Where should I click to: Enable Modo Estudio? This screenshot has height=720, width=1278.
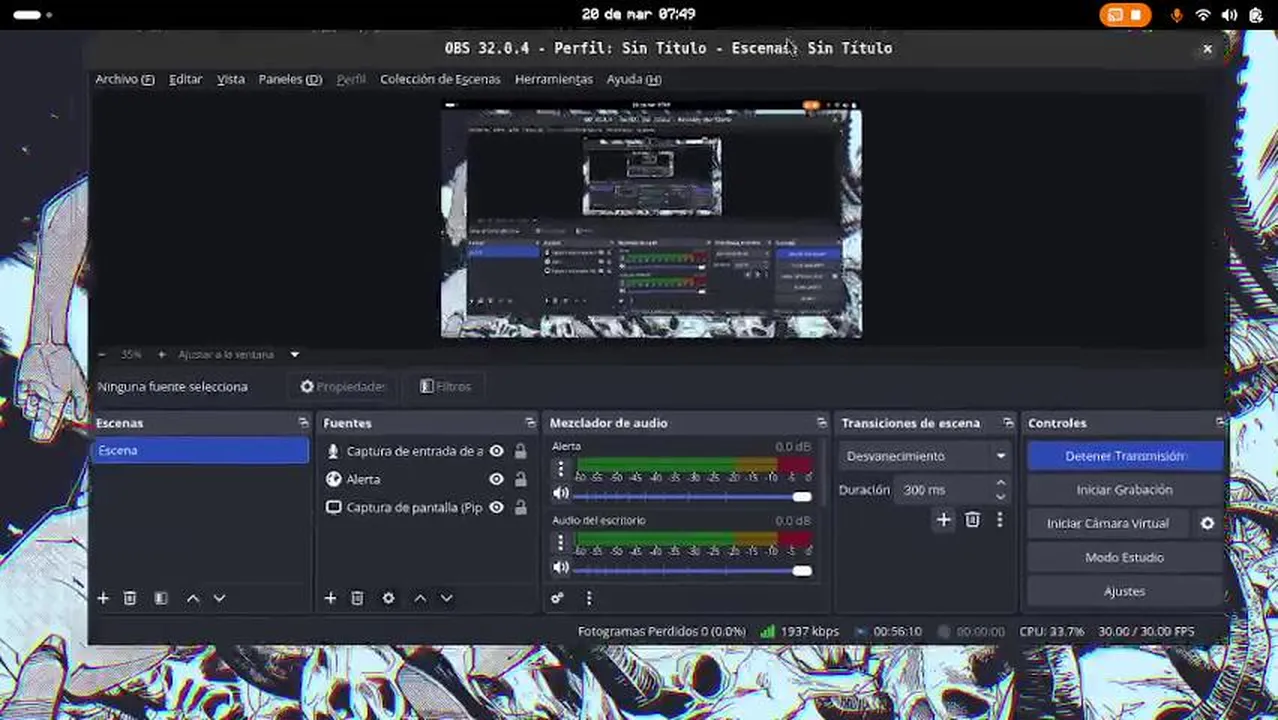click(x=1125, y=557)
